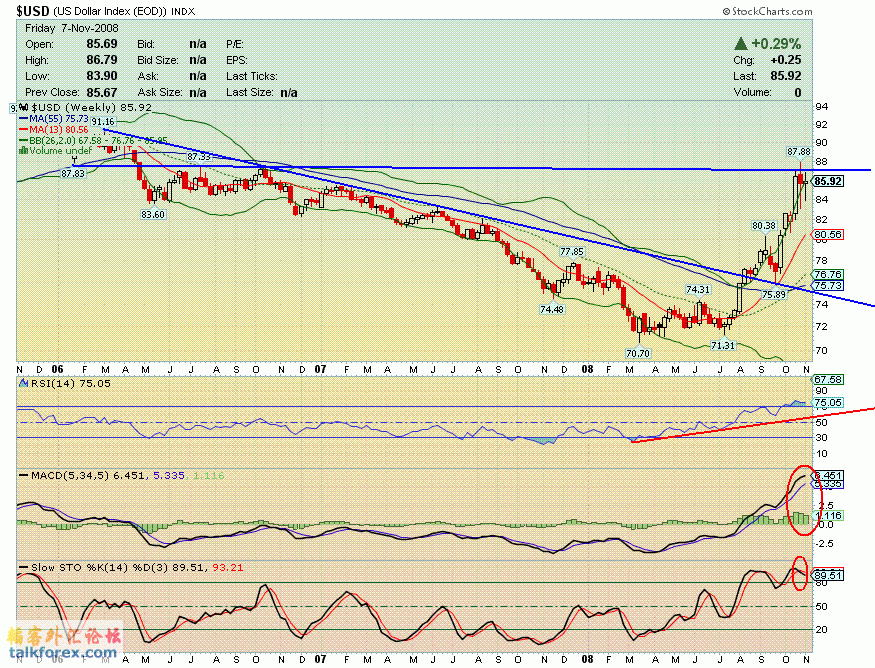
Task: Click the MA(13) 80.56 legend entry
Action: pyautogui.click(x=54, y=129)
